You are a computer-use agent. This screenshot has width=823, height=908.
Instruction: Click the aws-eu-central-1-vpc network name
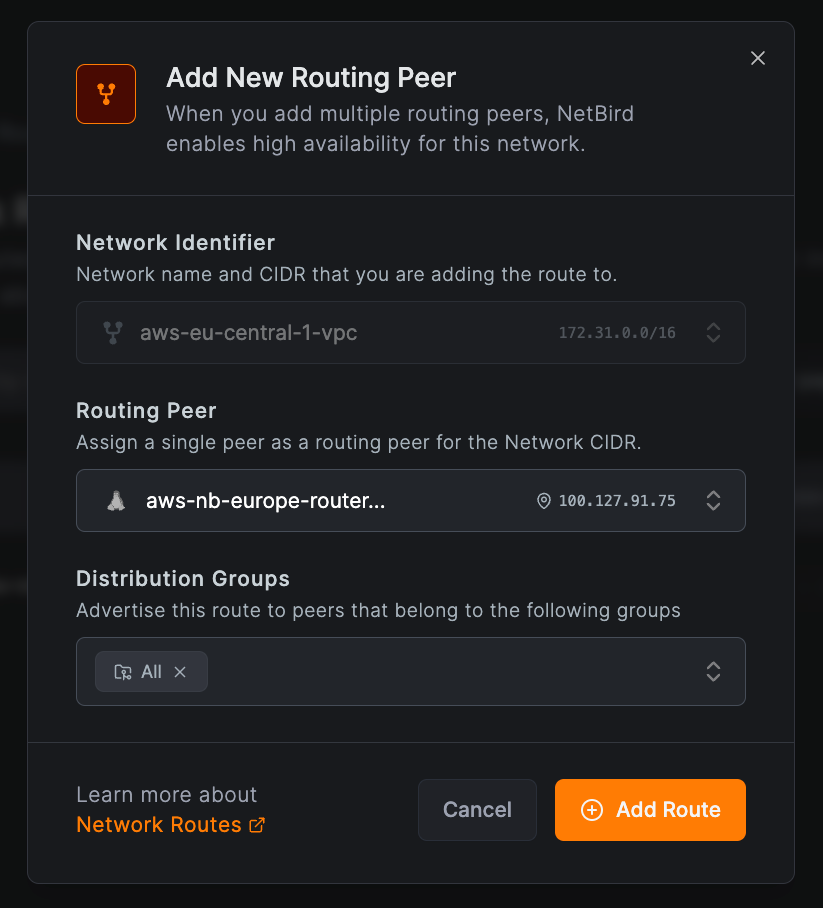click(248, 332)
